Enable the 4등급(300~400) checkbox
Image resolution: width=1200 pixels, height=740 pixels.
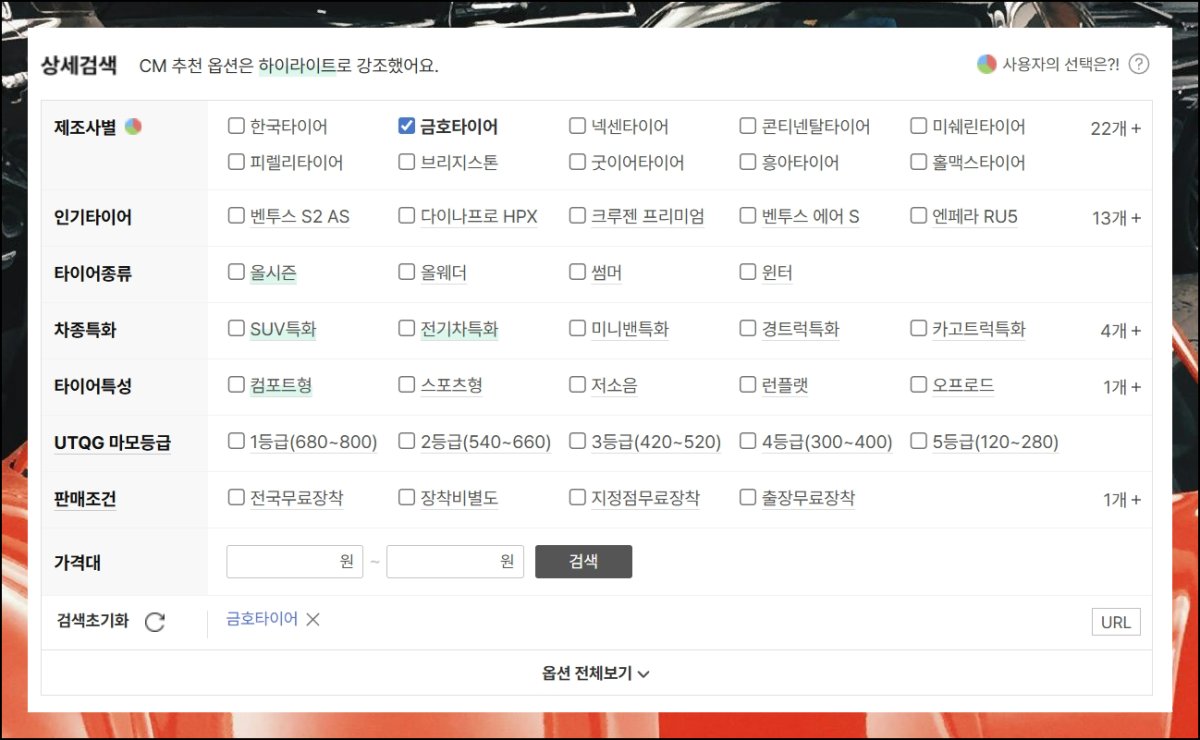[748, 441]
